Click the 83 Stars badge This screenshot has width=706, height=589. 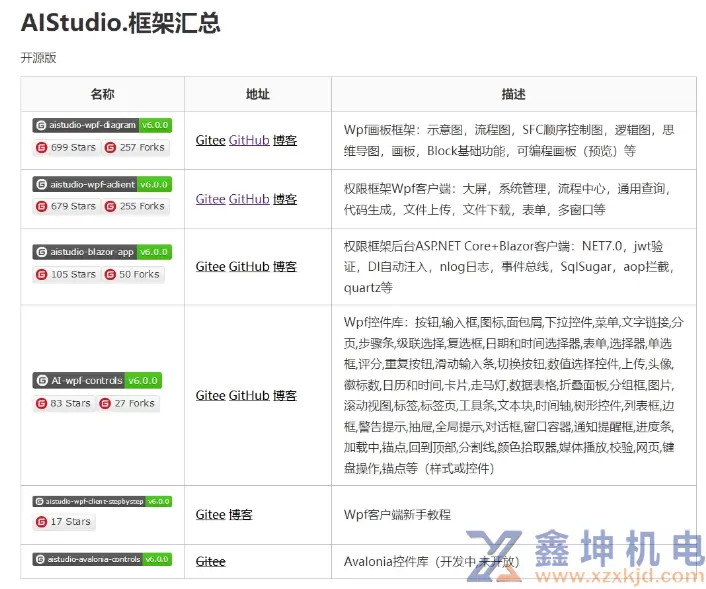coord(63,403)
